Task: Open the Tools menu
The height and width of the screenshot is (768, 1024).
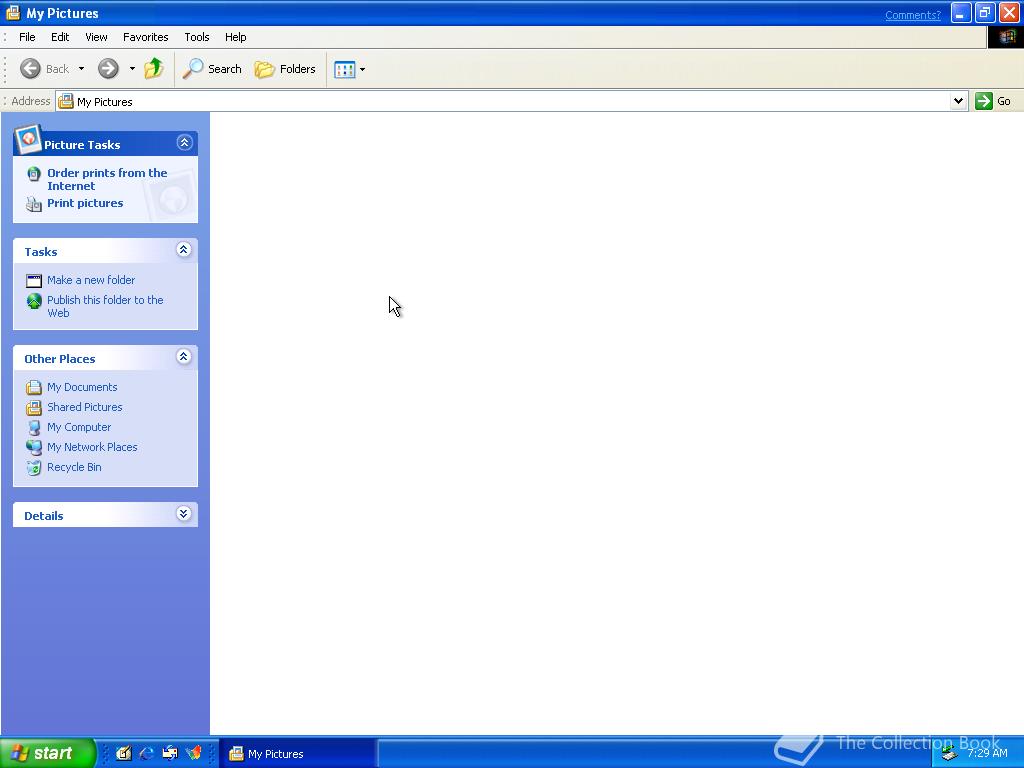Action: 197,37
